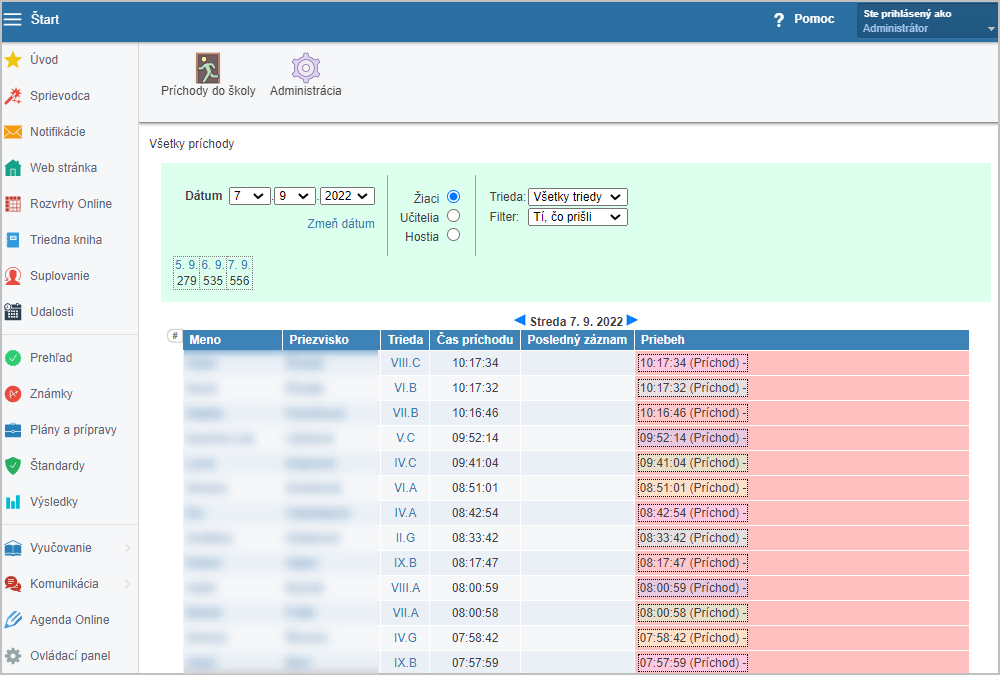
Task: Click the Zmeň dátum link
Action: point(340,224)
